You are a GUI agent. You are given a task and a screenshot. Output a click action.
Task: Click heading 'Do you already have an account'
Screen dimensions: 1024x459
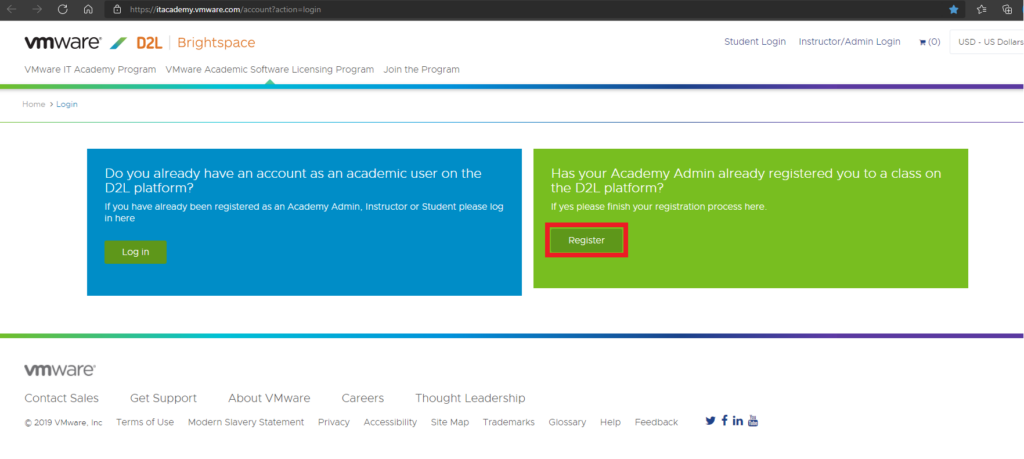293,181
